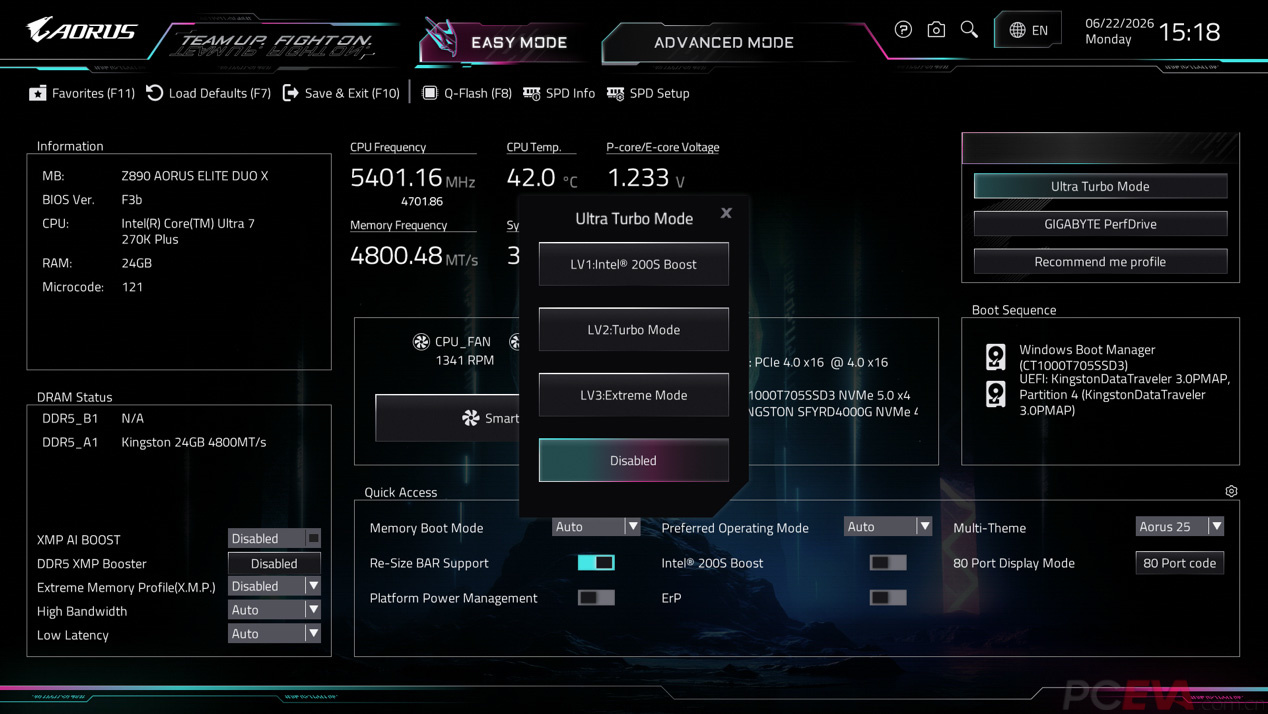Open High Bandwidth dropdown
This screenshot has height=714, width=1268.
[x=274, y=610]
